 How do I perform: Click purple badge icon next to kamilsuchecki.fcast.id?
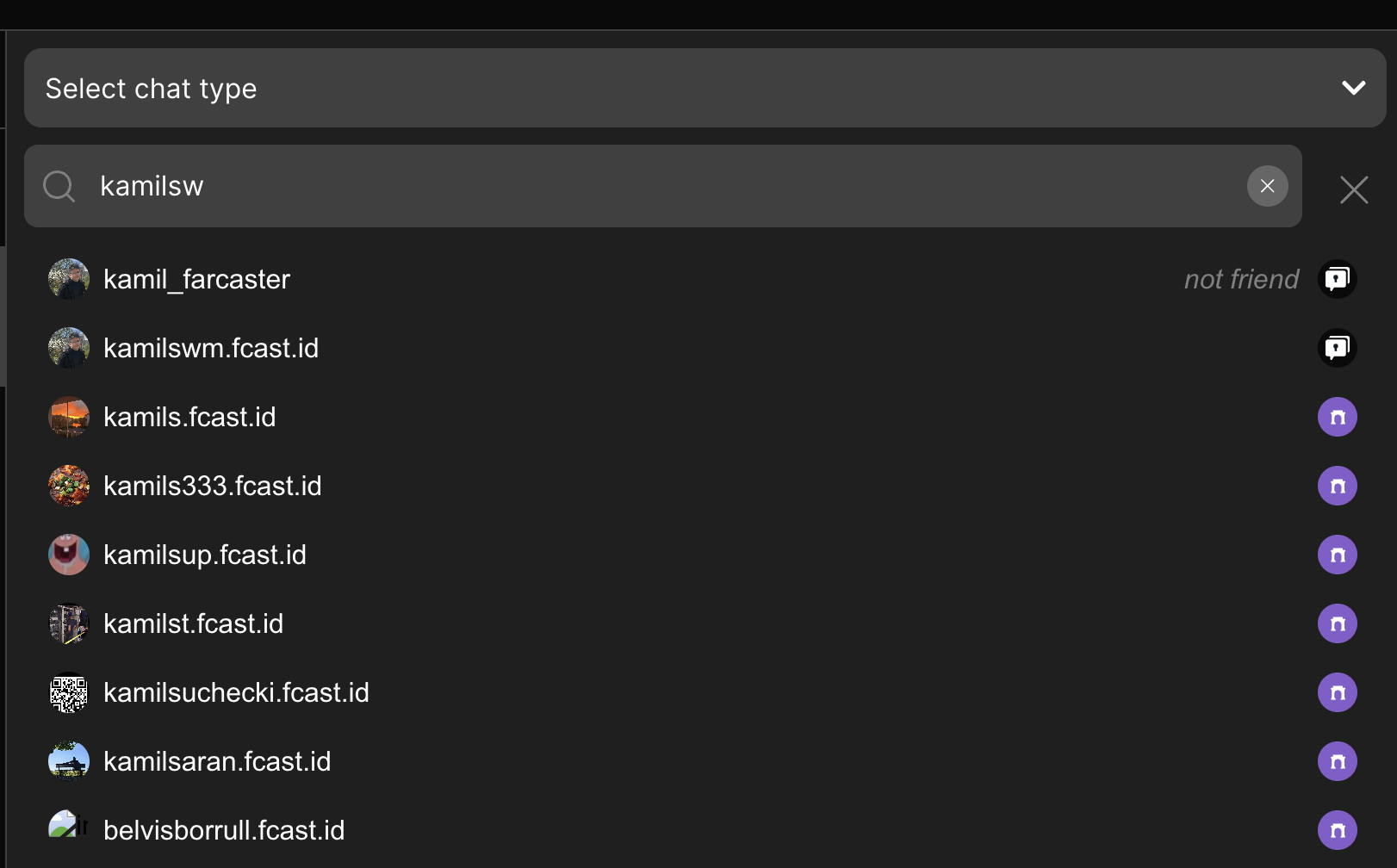pos(1337,692)
